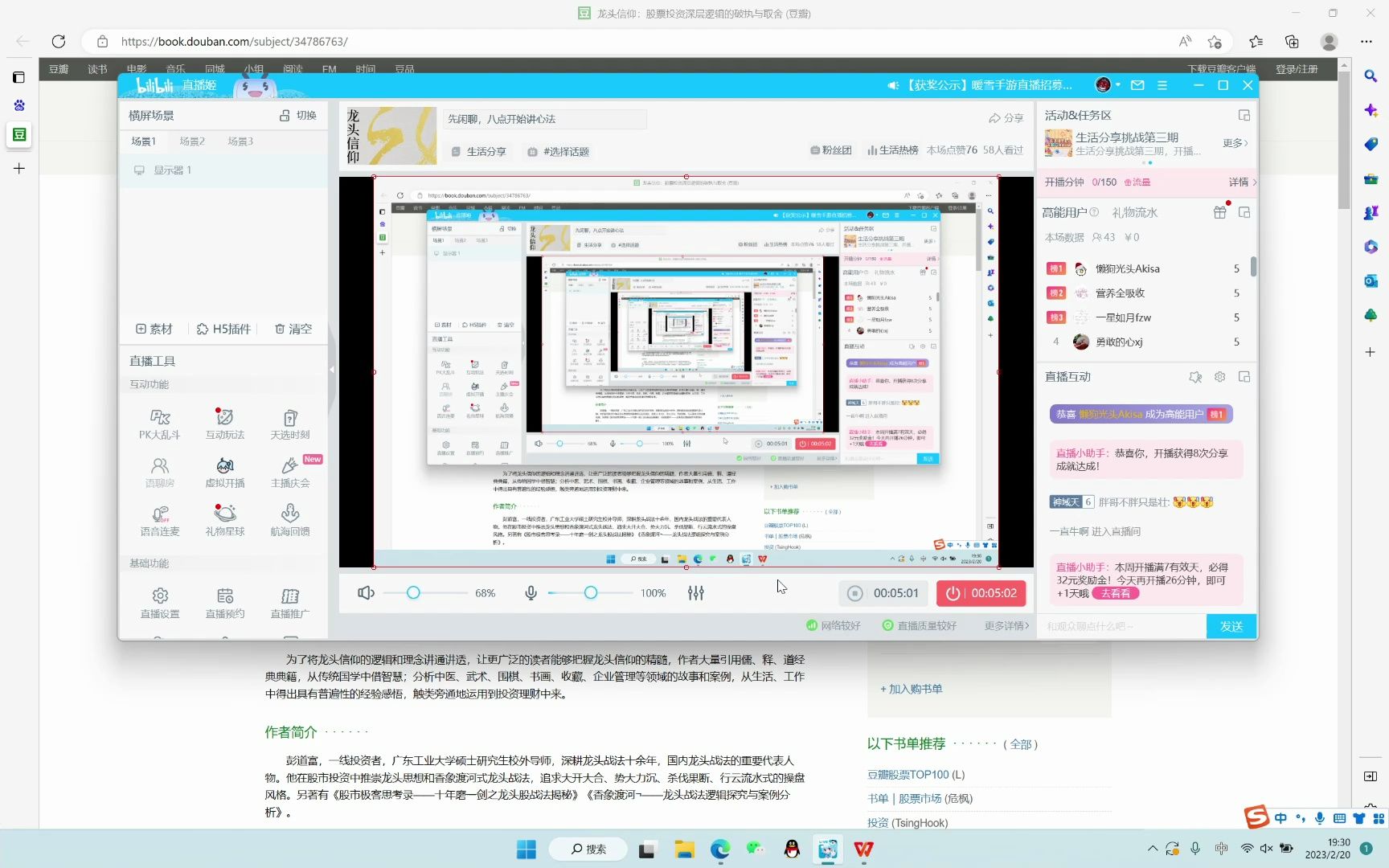Expand 更多 in activity area
The height and width of the screenshot is (868, 1389).
(1235, 143)
